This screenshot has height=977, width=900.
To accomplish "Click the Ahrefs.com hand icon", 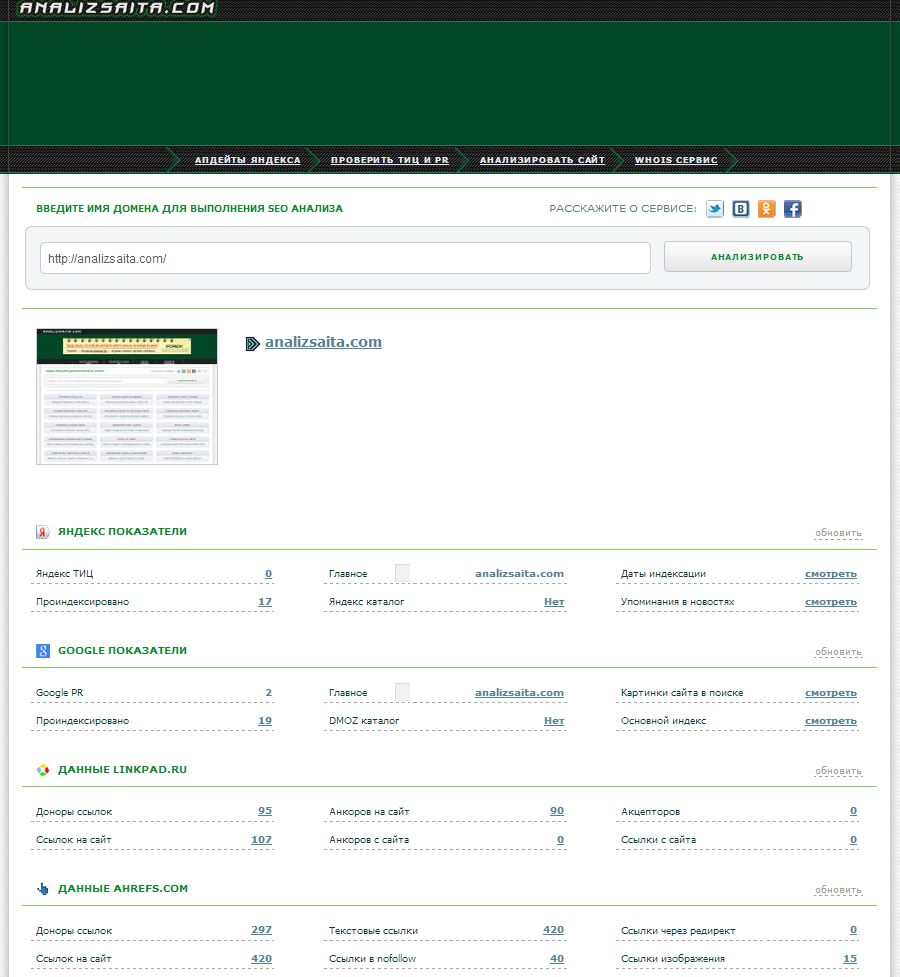I will [43, 889].
